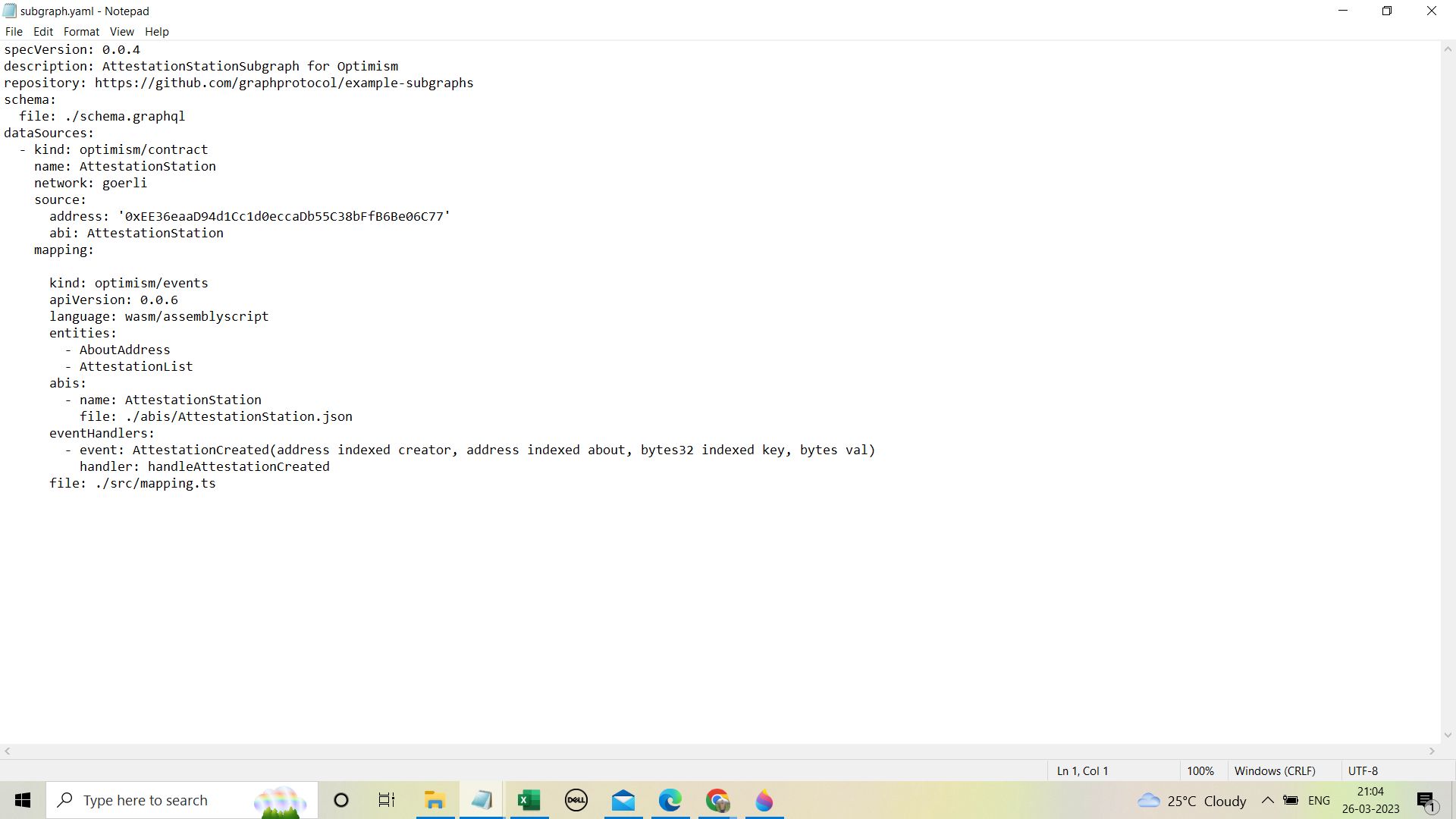The height and width of the screenshot is (819, 1456).
Task: Click the File menu in Notepad
Action: pos(13,31)
